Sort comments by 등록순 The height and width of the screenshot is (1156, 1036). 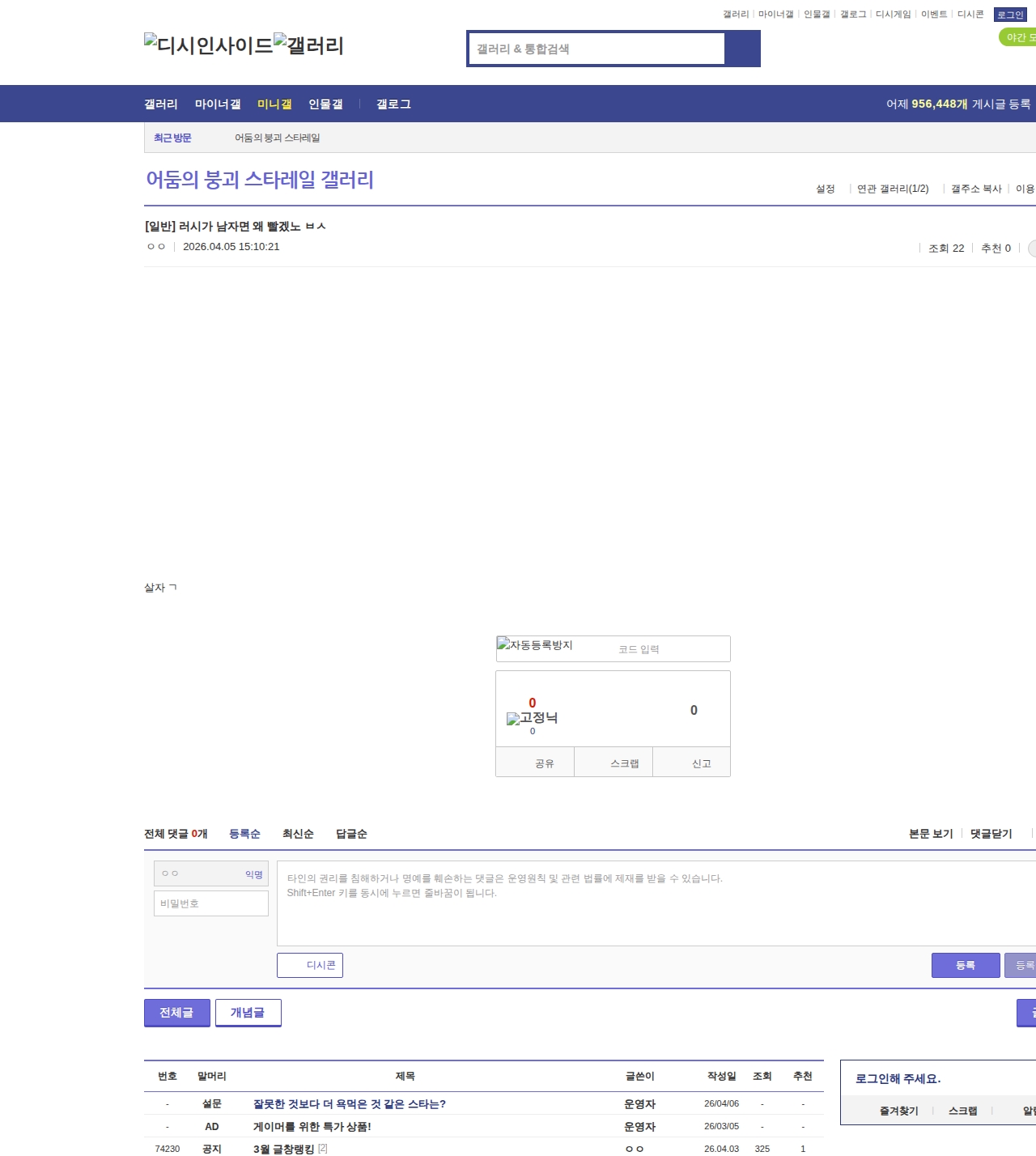click(x=244, y=834)
